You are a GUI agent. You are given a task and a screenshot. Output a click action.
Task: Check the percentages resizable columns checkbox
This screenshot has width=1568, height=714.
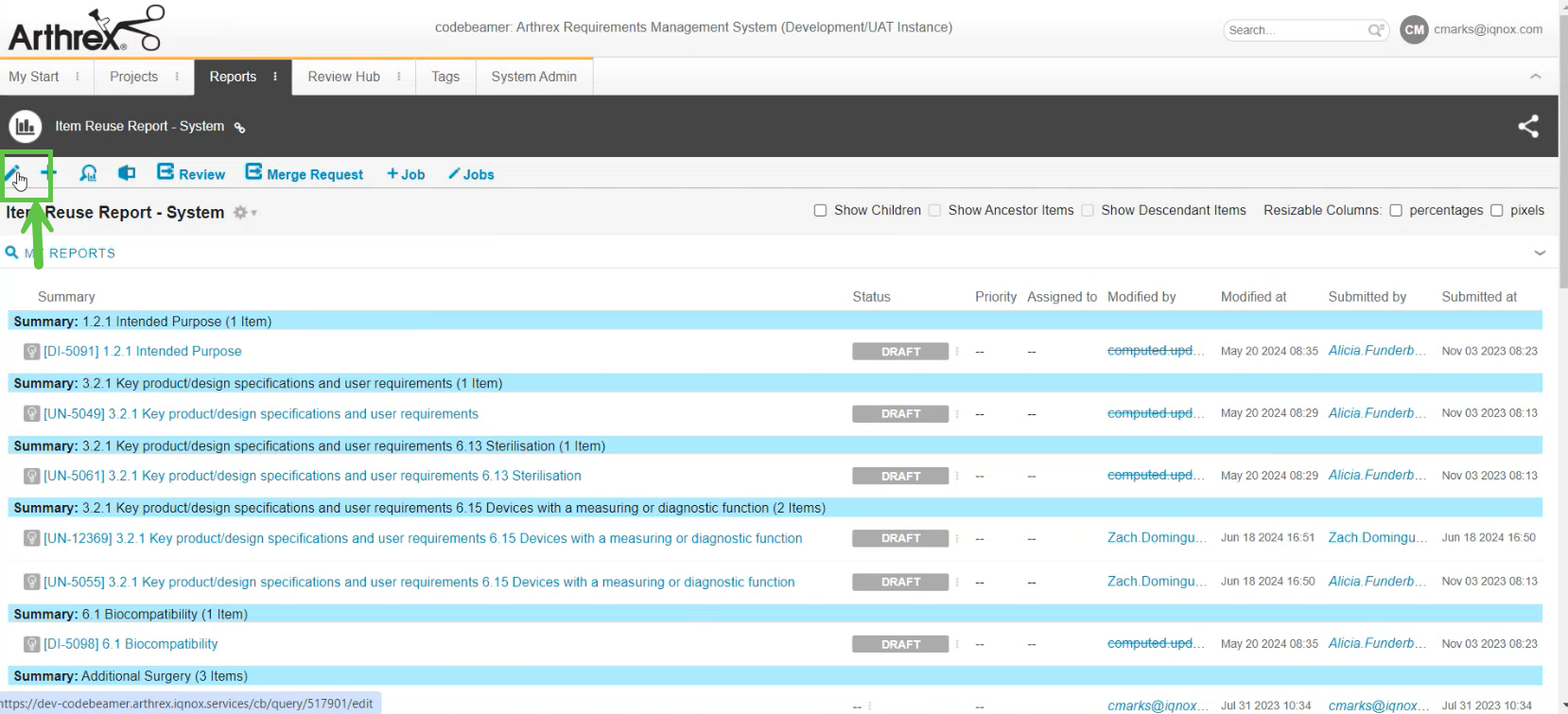(1395, 211)
